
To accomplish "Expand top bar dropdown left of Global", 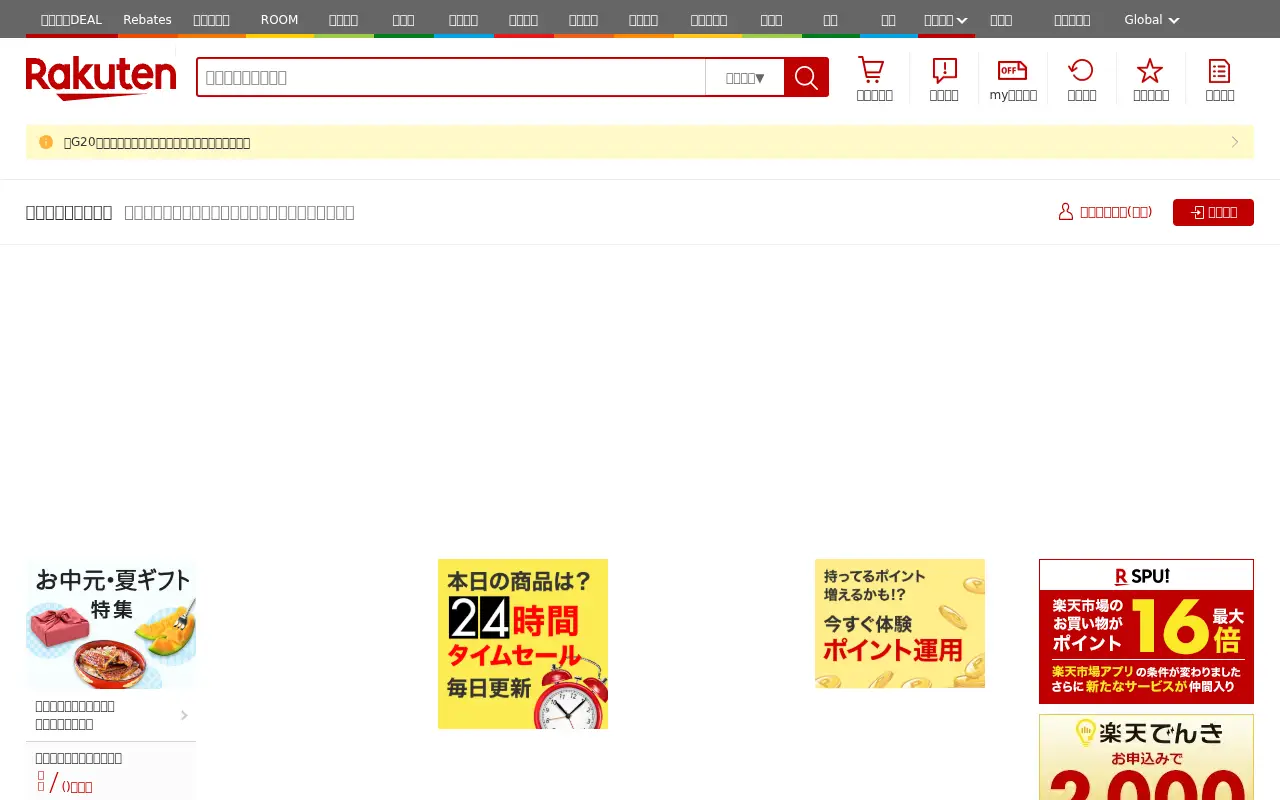I will (946, 20).
